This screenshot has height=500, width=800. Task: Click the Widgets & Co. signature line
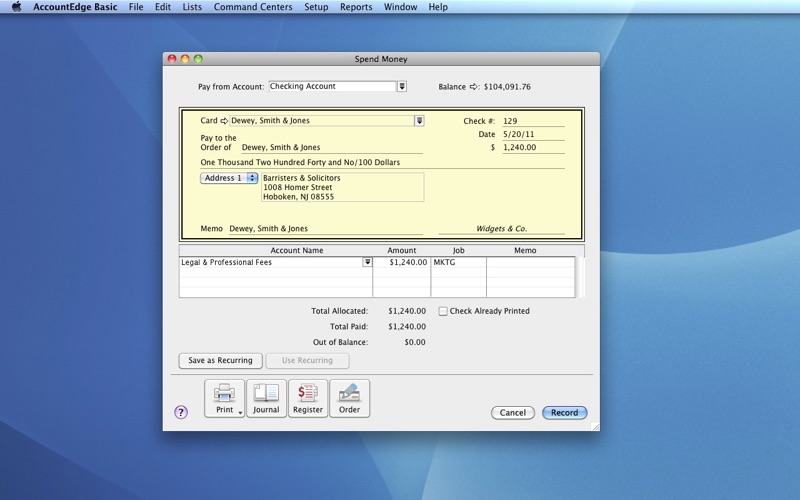click(502, 229)
